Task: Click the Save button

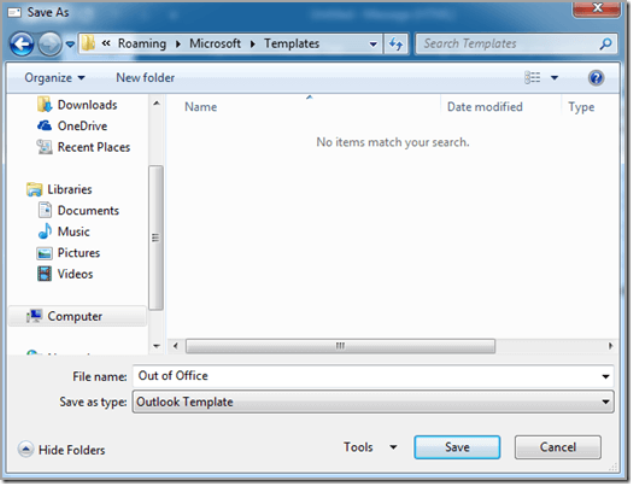Action: click(456, 447)
